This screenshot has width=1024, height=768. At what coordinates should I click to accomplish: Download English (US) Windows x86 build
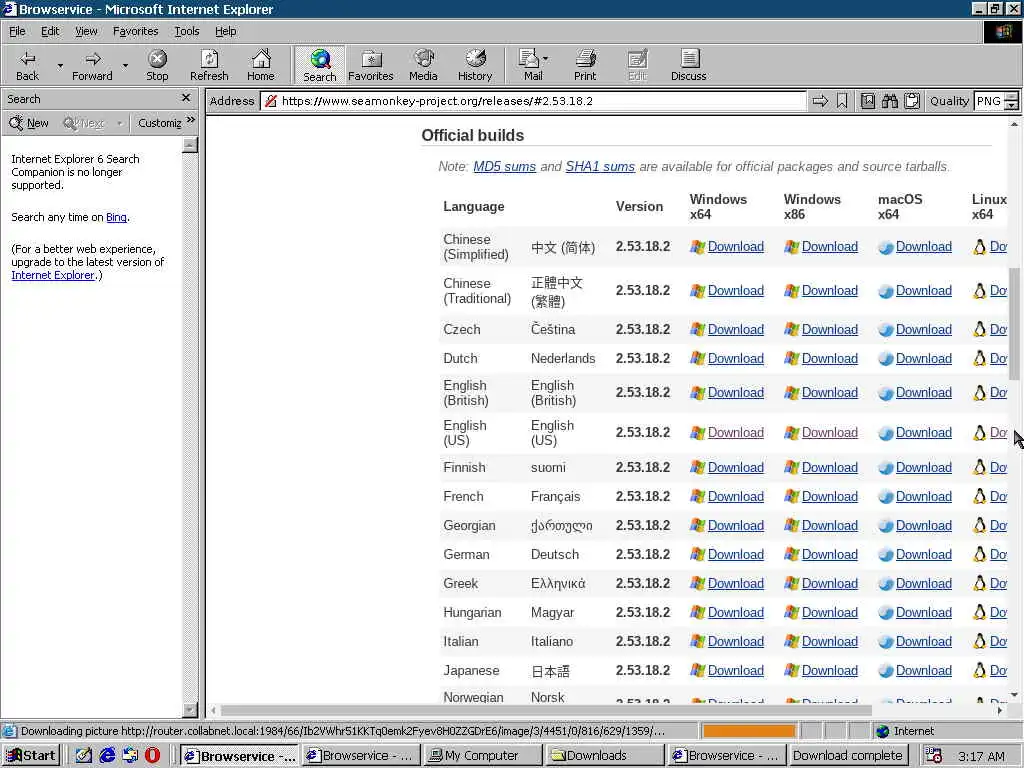pos(829,432)
